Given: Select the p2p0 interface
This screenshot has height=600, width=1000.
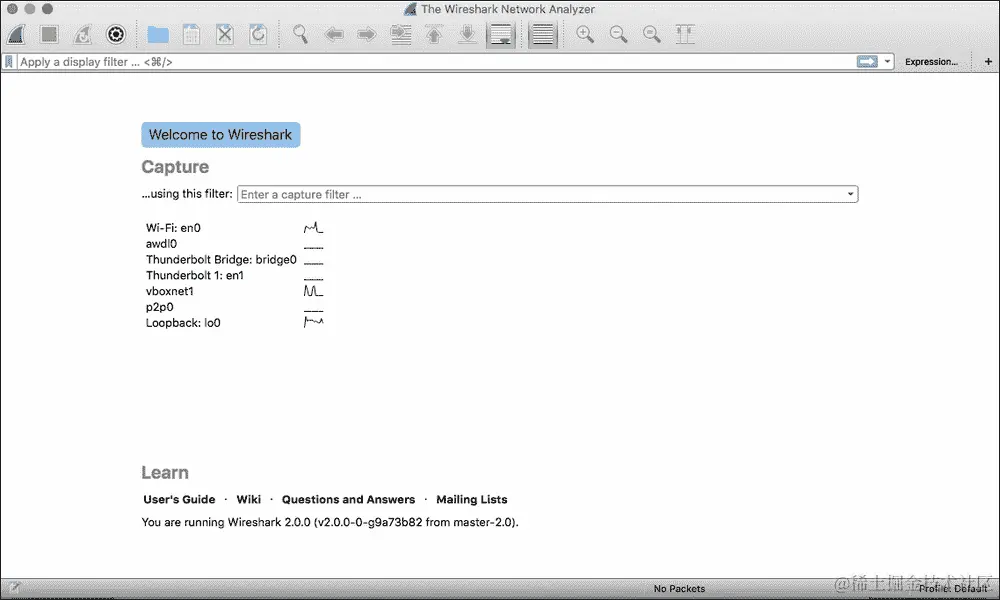Looking at the screenshot, I should click(159, 307).
